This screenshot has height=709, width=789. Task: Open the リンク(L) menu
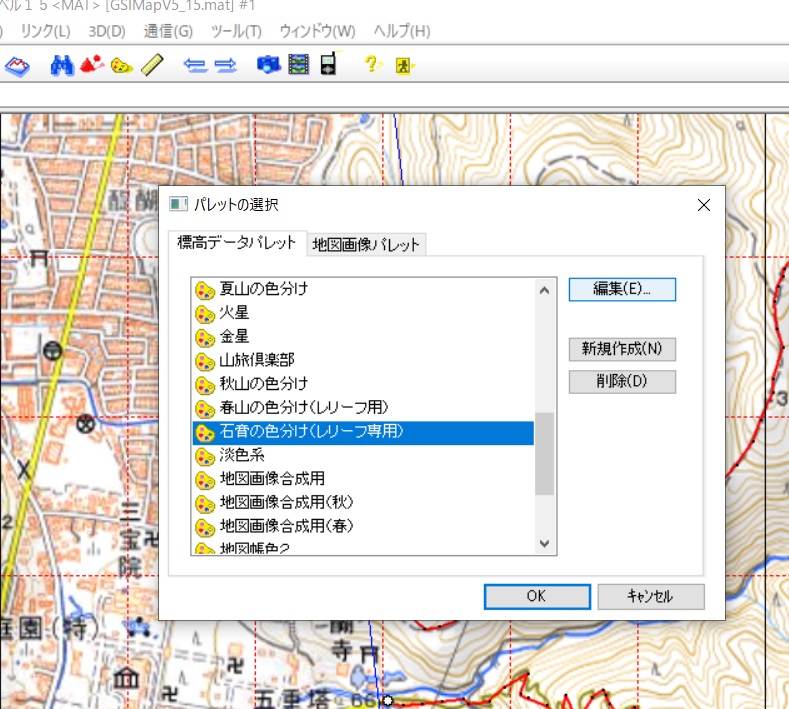coord(45,31)
